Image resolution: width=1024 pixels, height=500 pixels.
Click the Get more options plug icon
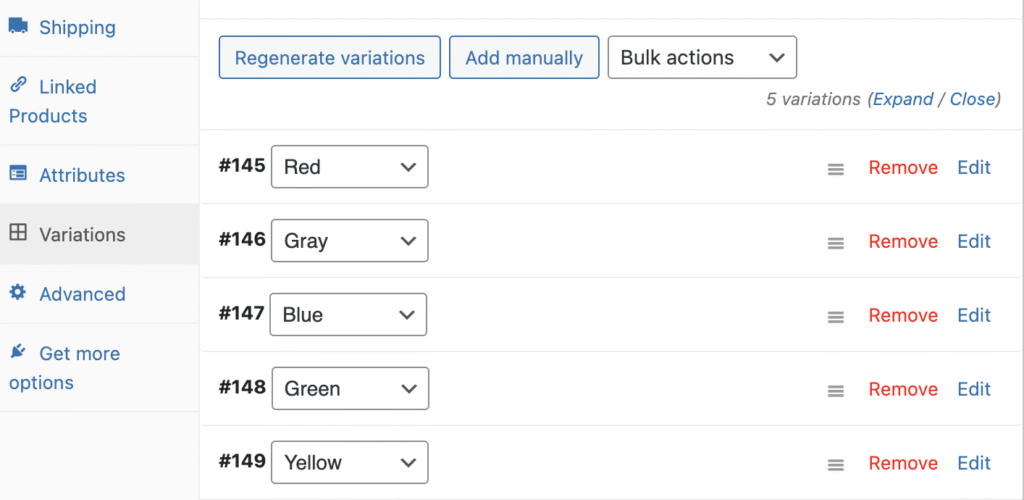click(x=18, y=352)
